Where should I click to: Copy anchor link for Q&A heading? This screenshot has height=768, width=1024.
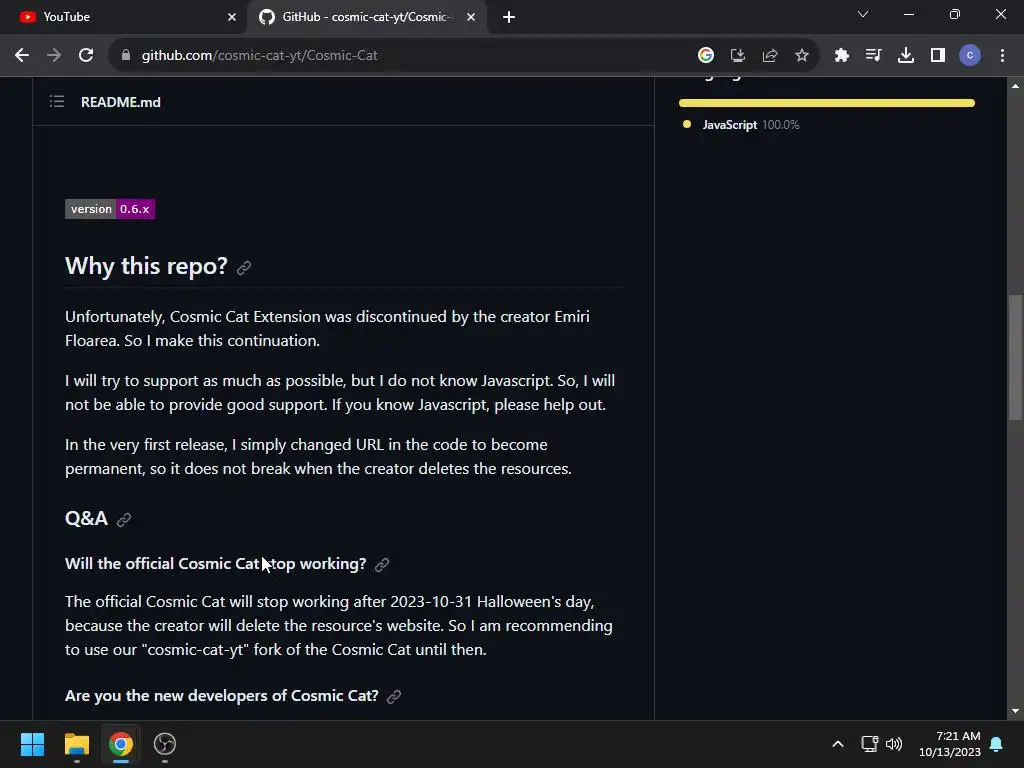(x=123, y=519)
